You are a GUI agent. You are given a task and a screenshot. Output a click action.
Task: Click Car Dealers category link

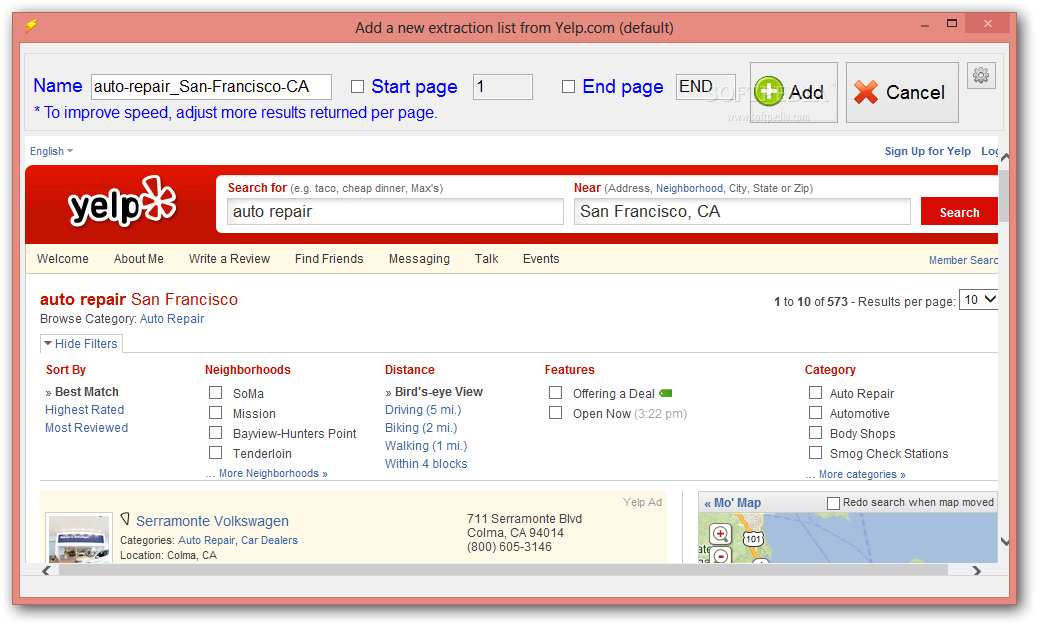click(x=269, y=540)
